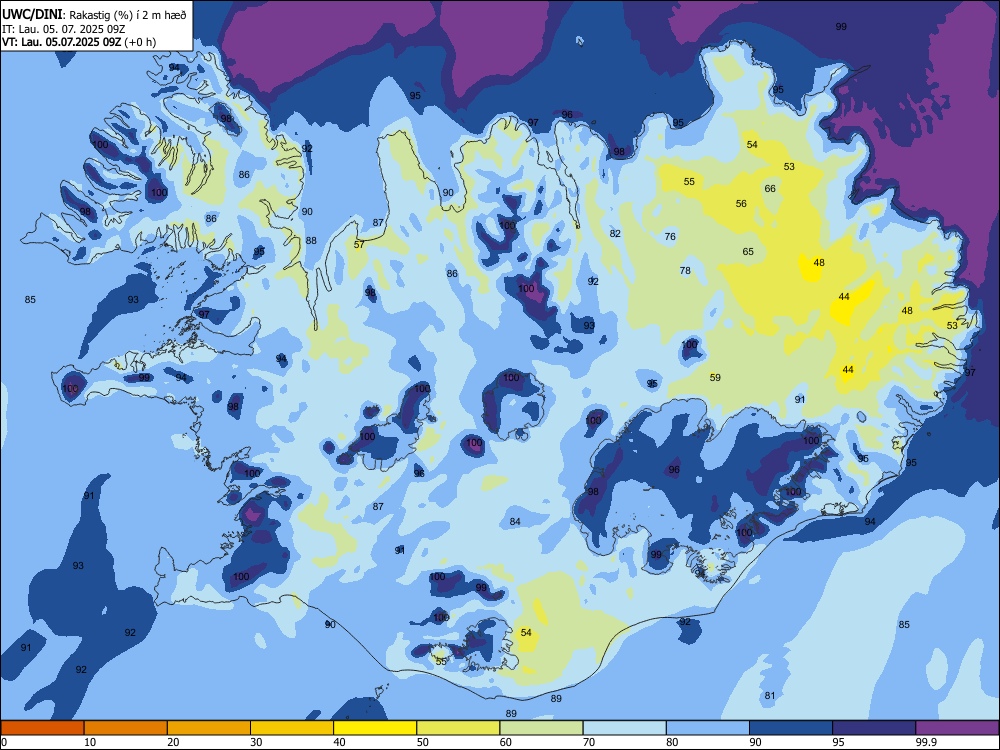Image resolution: width=1000 pixels, height=750 pixels.
Task: Click the map humidity value '56'
Action: [741, 204]
